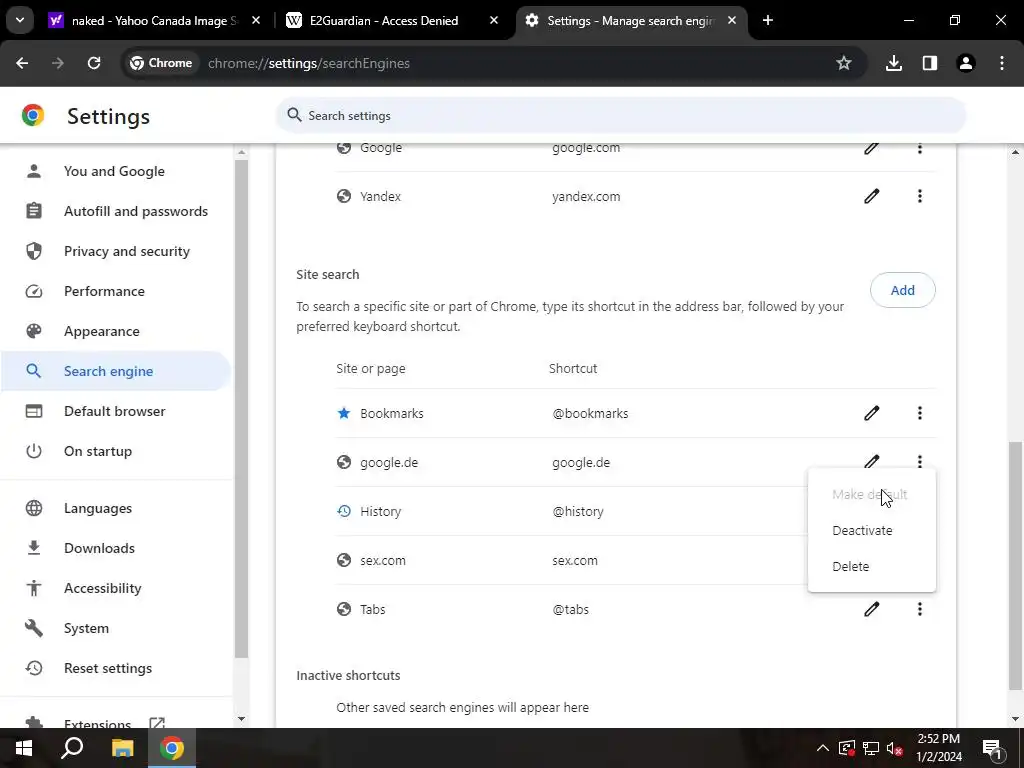Viewport: 1024px width, 768px height.
Task: Click the taskbar clock showing 2:52 PM
Action: tap(938, 748)
